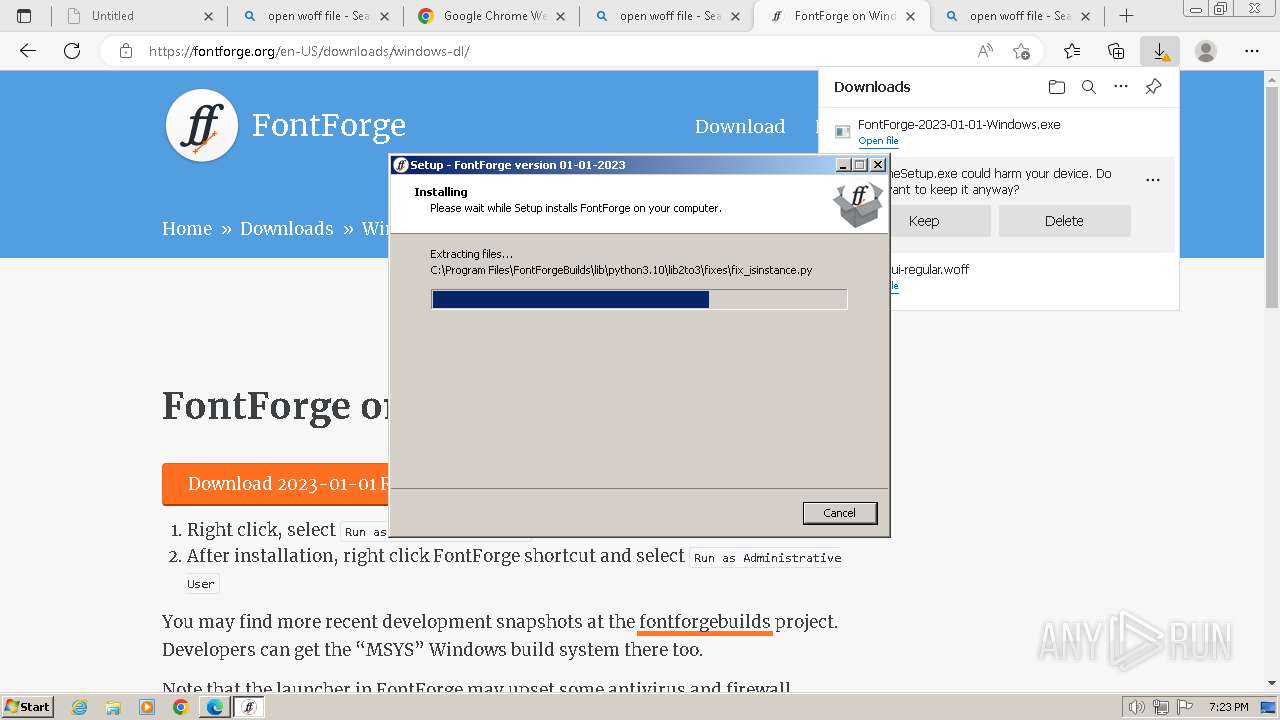Viewport: 1280px width, 720px height.
Task: Open volume control in system tray
Action: click(x=1137, y=707)
